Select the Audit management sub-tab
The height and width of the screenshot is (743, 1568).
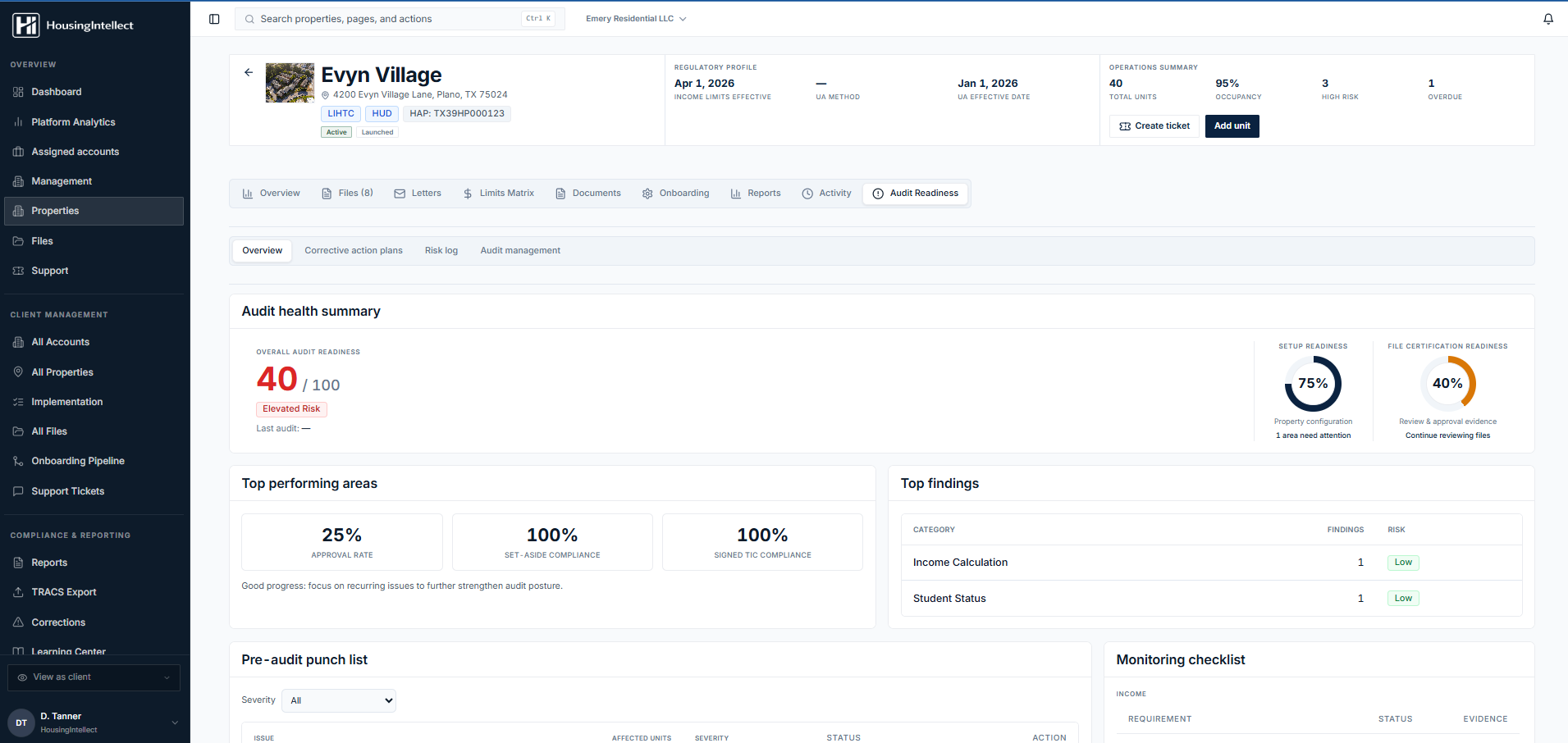[x=520, y=251]
